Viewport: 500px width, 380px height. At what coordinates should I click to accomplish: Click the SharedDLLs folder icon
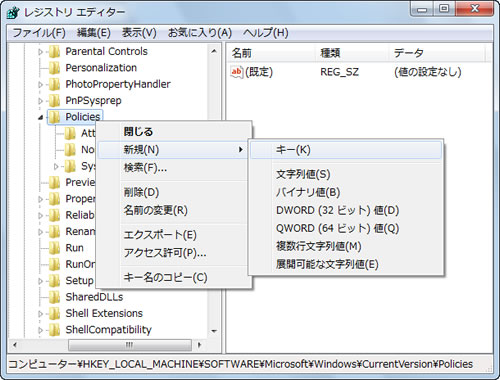point(54,297)
